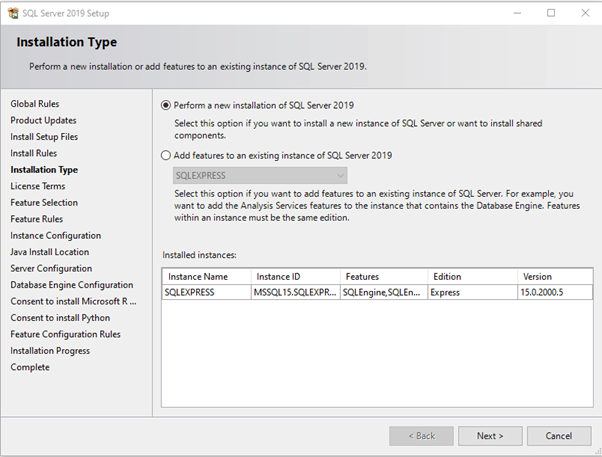Select Product Updates step in sidebar
The image size is (602, 457).
pyautogui.click(x=43, y=120)
